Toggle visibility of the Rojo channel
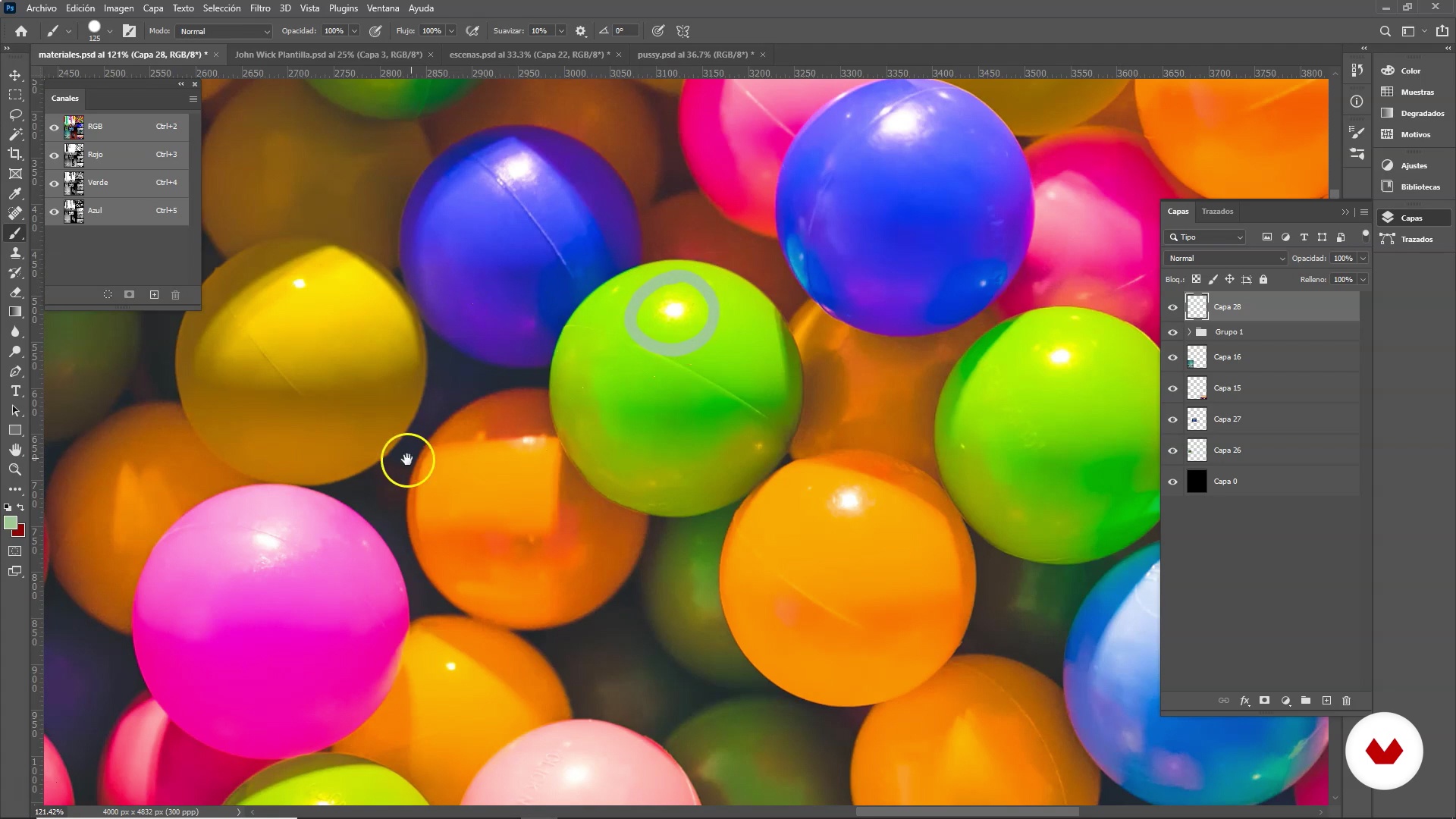Screen dimensions: 1456x819 coord(54,155)
